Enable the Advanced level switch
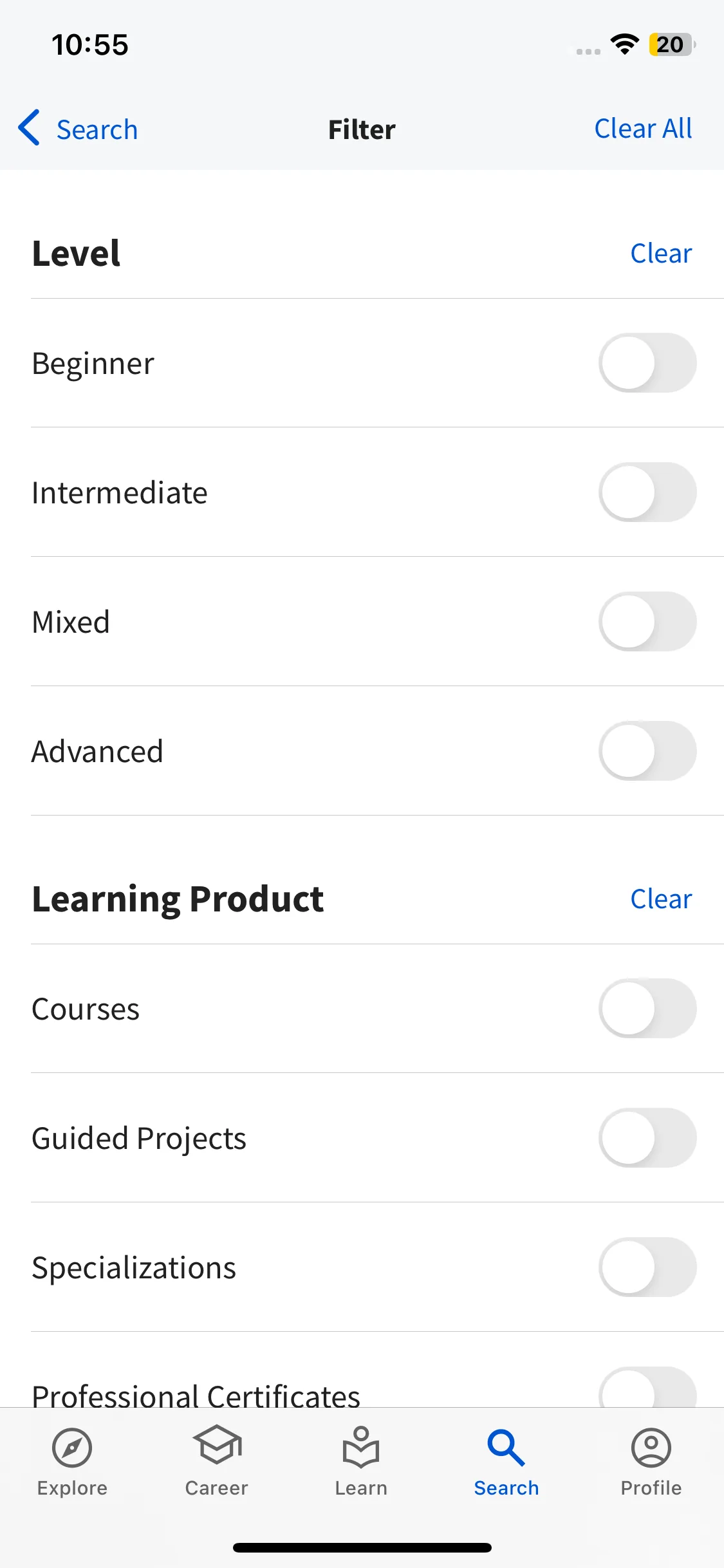This screenshot has width=724, height=1568. 647,751
